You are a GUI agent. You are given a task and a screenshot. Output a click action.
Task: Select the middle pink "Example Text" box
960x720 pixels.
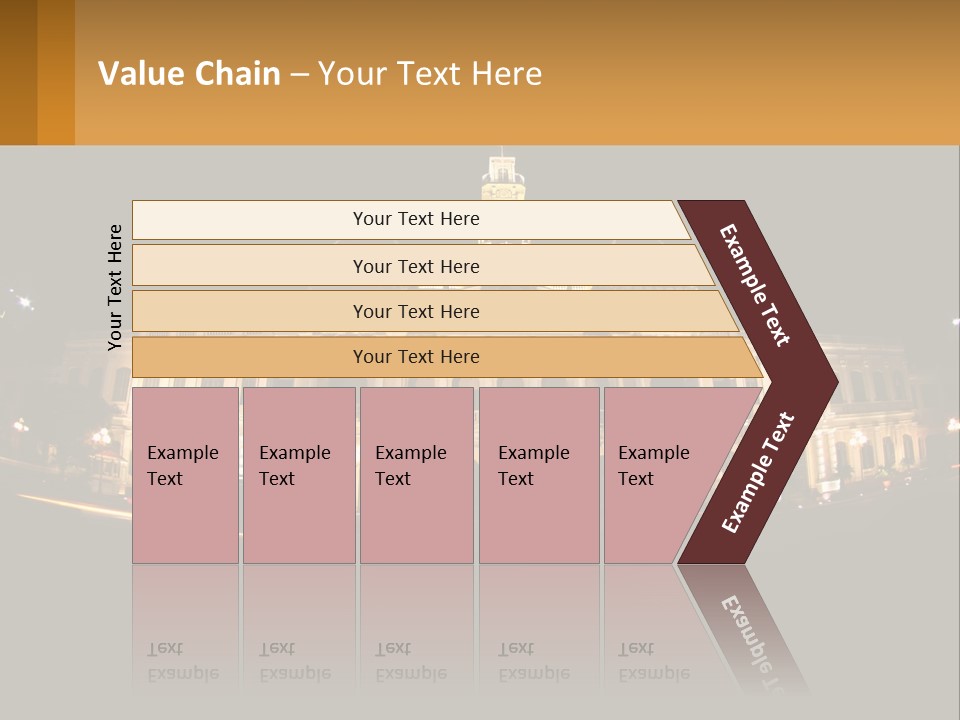pyautogui.click(x=416, y=475)
